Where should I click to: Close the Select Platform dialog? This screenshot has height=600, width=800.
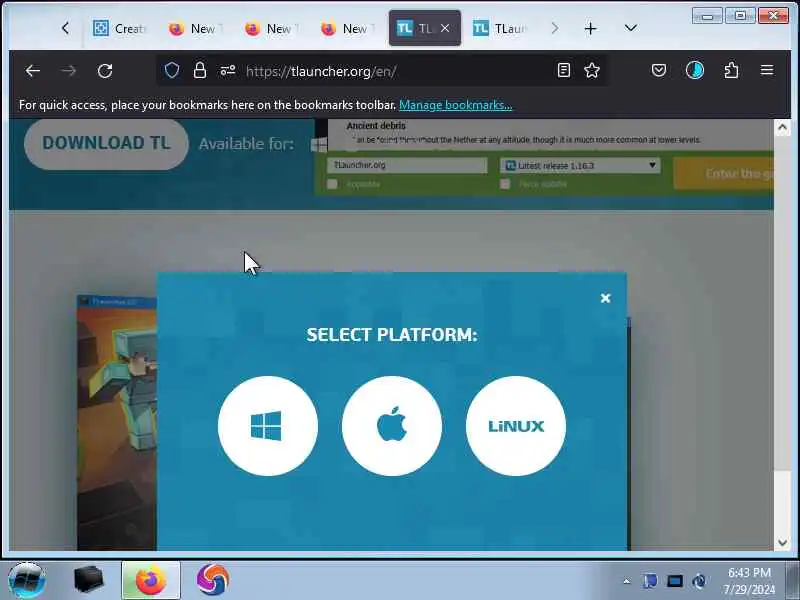pyautogui.click(x=606, y=298)
